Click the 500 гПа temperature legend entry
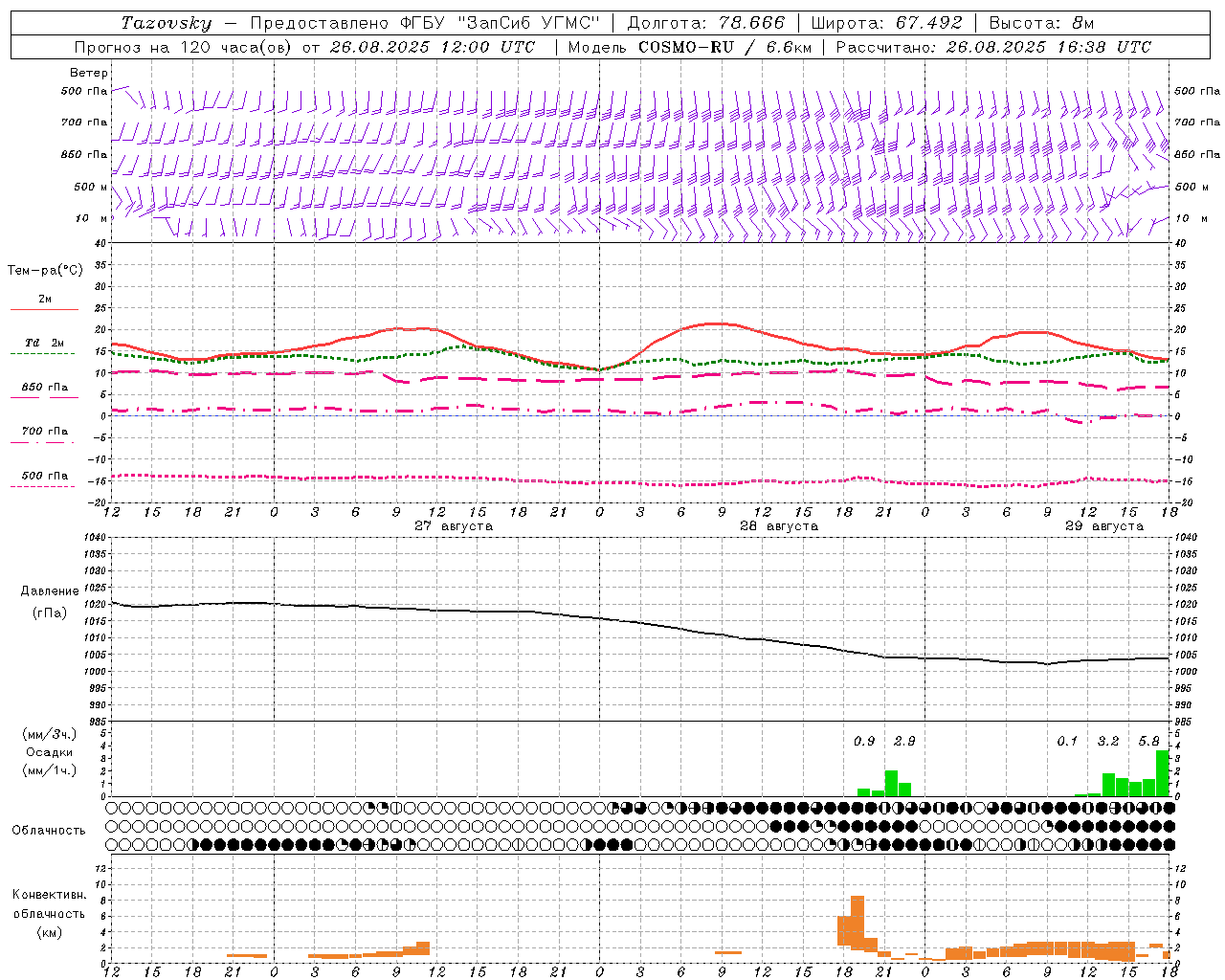 (45, 476)
